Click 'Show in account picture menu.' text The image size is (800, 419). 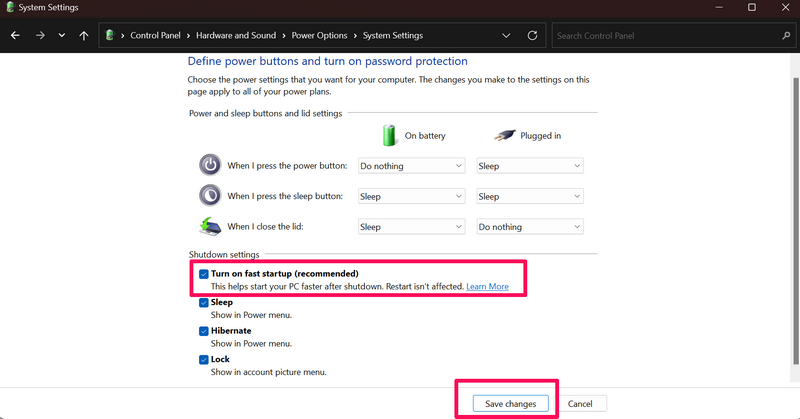click(268, 372)
